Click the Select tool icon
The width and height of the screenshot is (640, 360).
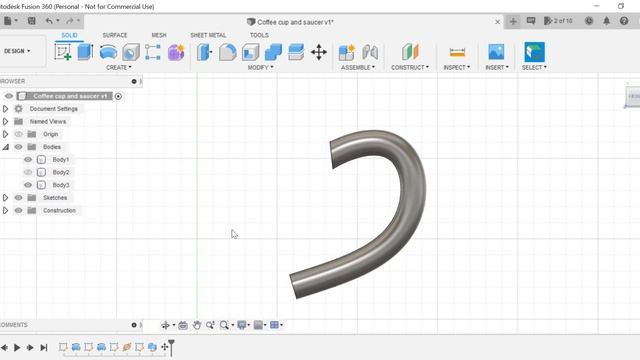point(534,52)
